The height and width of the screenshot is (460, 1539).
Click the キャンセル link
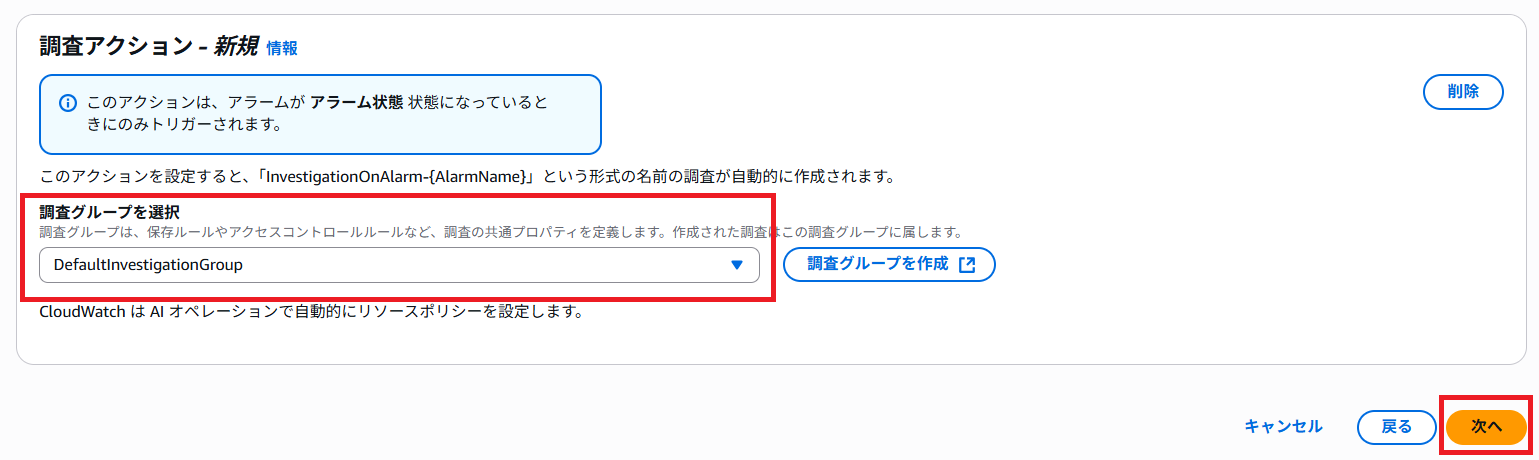tap(1283, 426)
